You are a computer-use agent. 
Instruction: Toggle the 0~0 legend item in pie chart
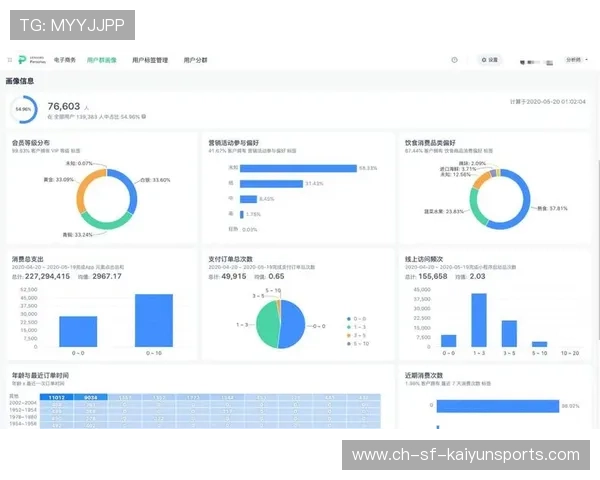click(x=357, y=320)
